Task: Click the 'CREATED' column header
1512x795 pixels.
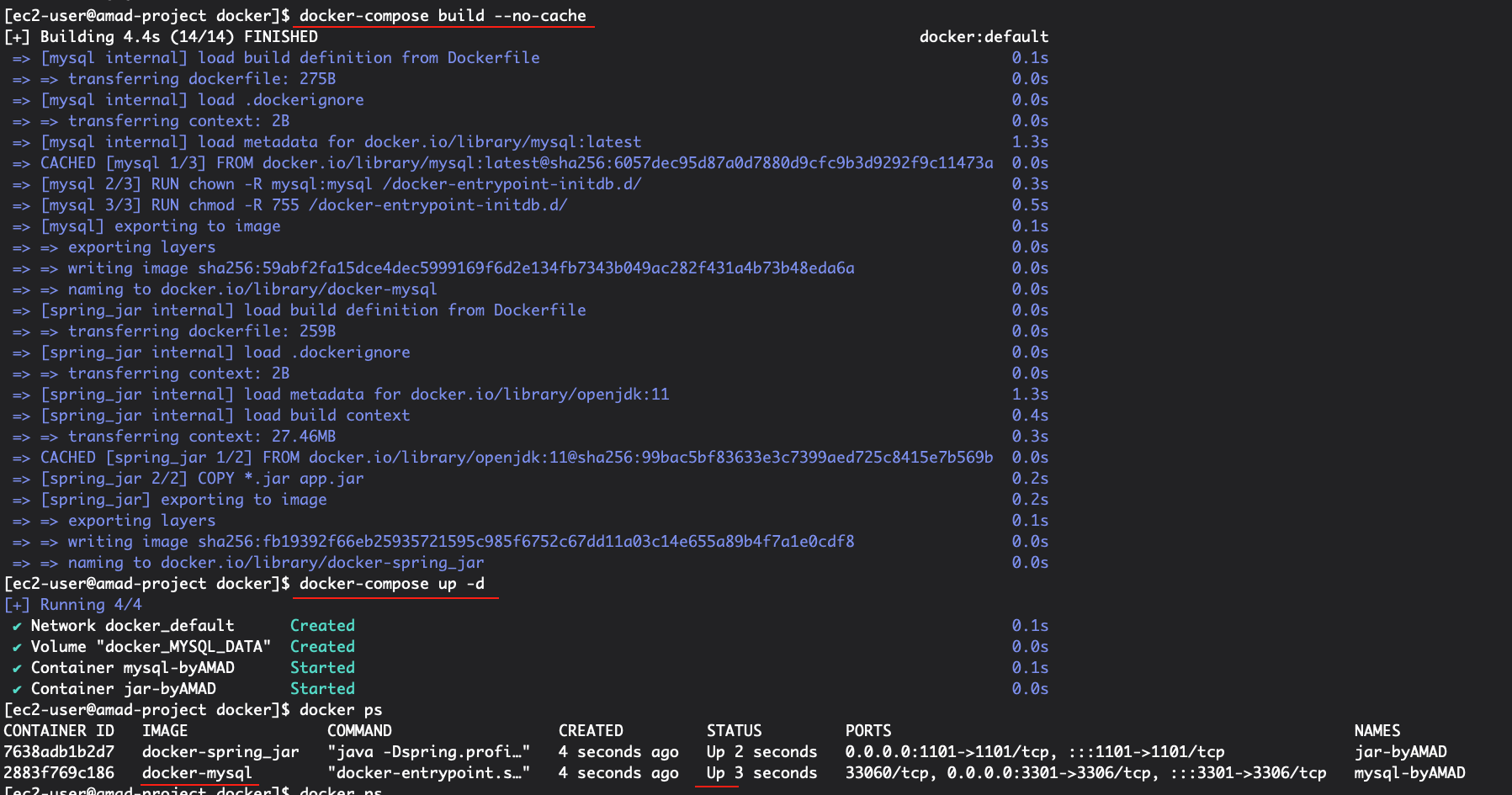Action: pos(591,730)
